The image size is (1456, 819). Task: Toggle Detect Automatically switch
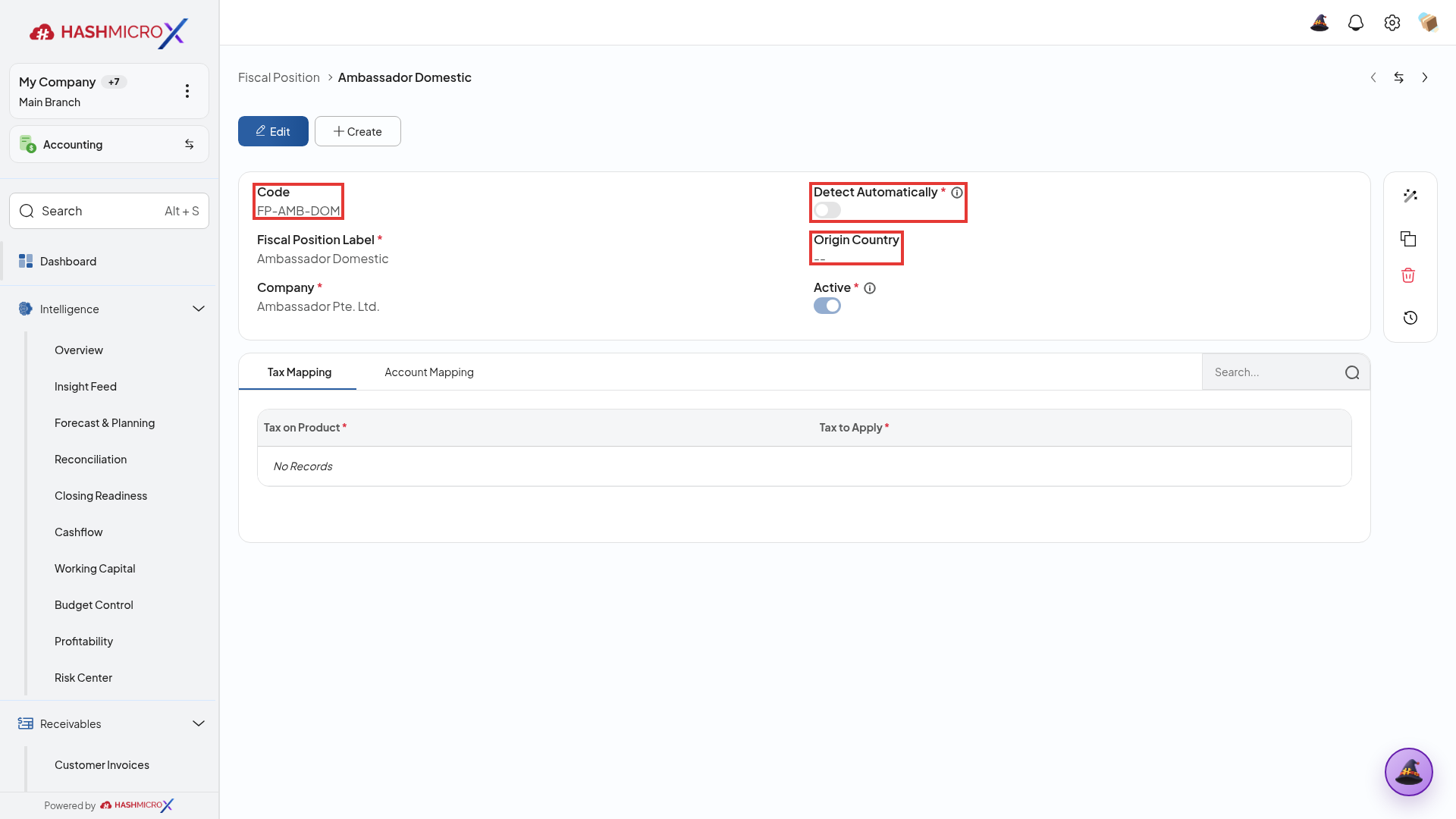[827, 210]
